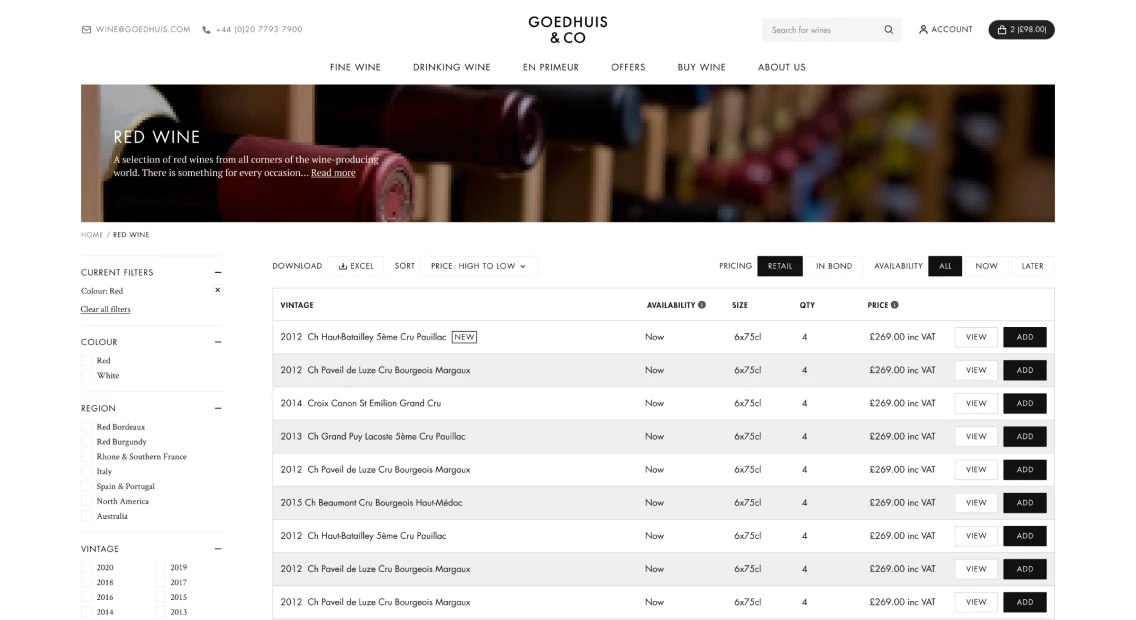Click the Account link in header
Viewport: 1136px width, 620px height.
coord(945,30)
